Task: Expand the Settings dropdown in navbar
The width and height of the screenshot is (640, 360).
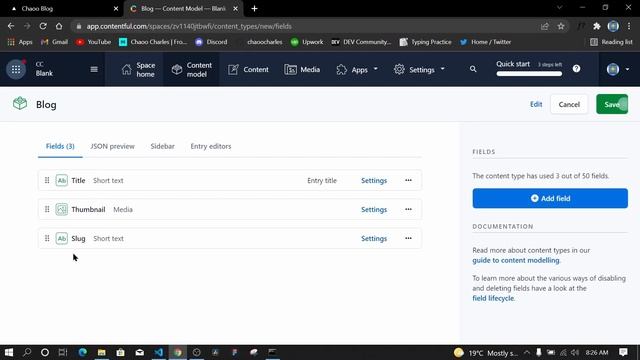Action: pos(419,70)
